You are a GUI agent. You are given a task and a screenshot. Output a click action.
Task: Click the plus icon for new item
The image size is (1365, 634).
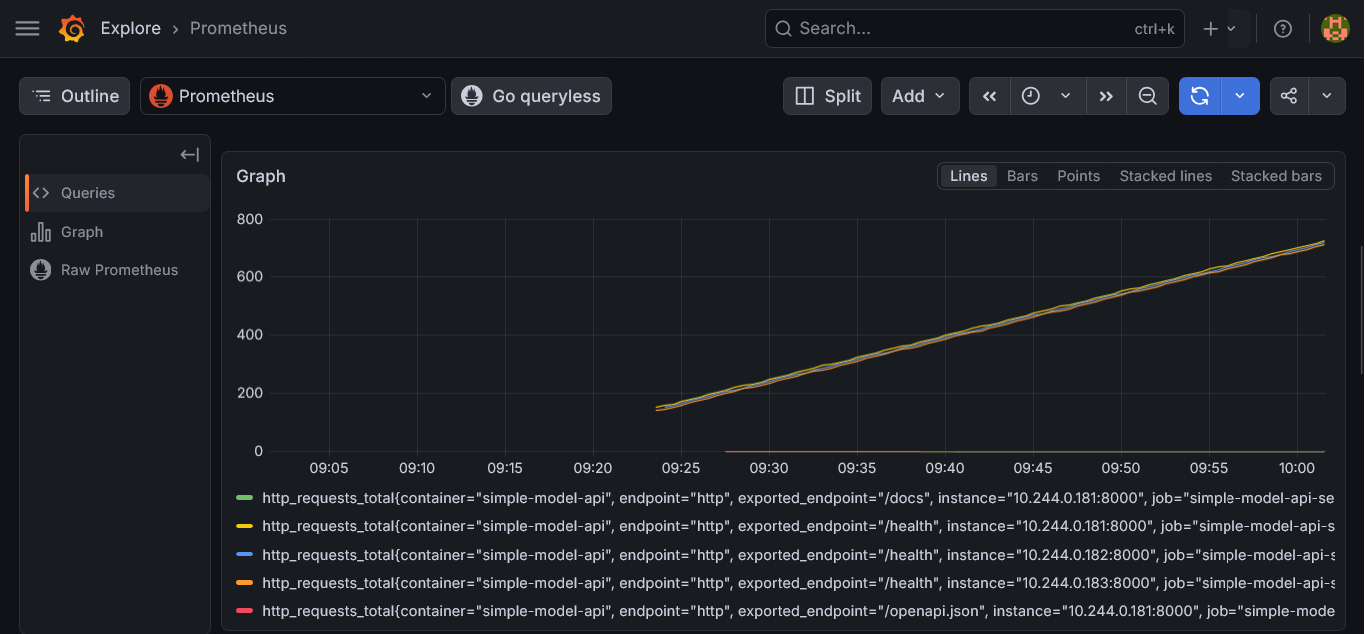tap(1210, 29)
